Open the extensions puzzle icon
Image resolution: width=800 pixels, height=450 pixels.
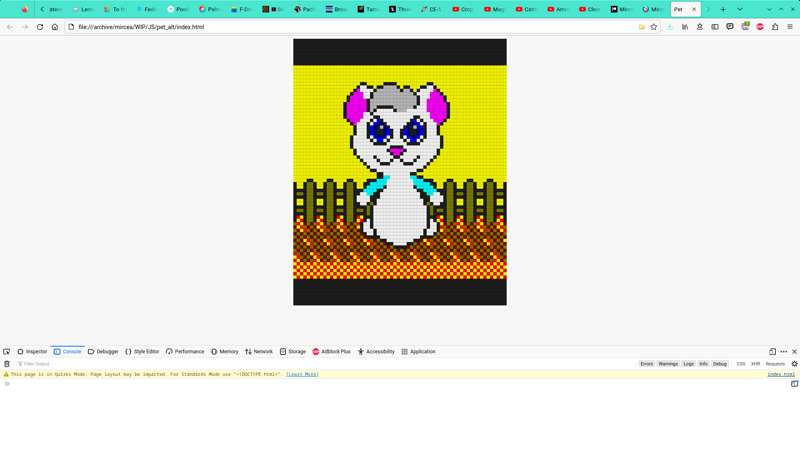pos(775,27)
